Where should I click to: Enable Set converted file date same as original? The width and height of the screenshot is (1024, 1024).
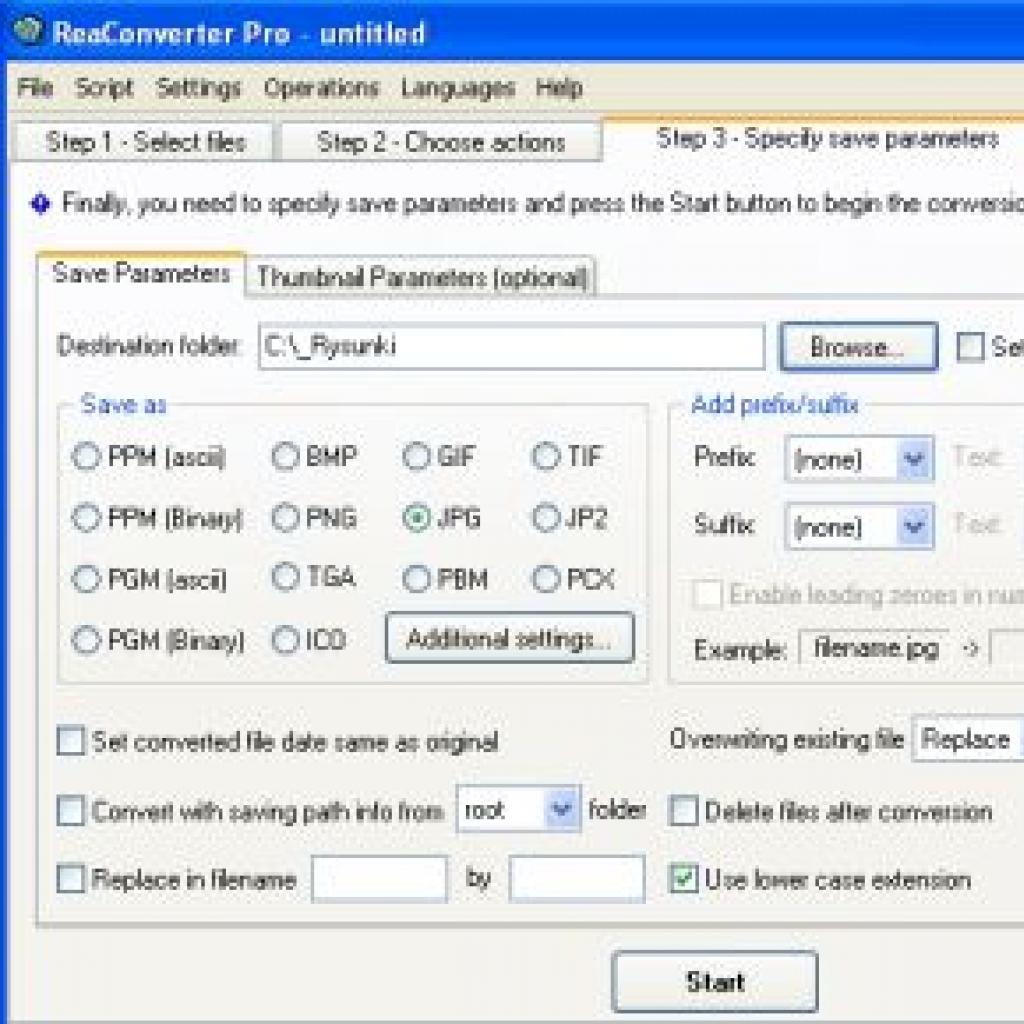tap(71, 741)
